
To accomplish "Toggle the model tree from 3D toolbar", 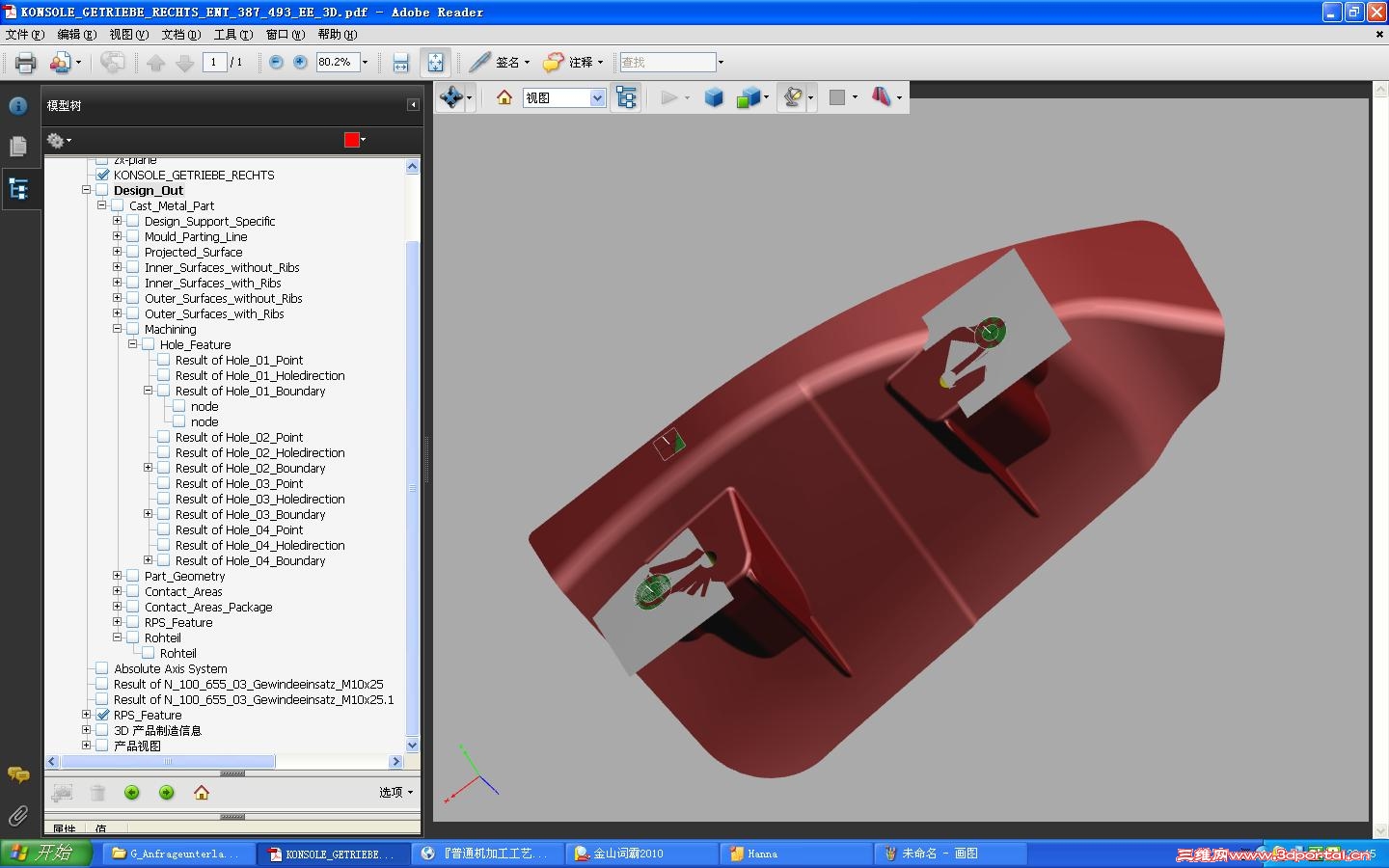I will click(626, 97).
